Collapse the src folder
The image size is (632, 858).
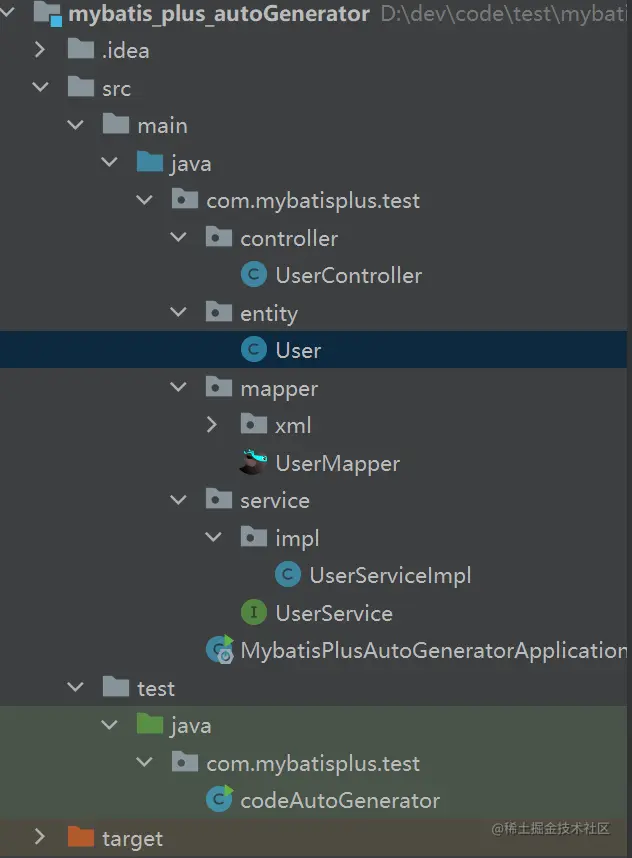point(40,87)
